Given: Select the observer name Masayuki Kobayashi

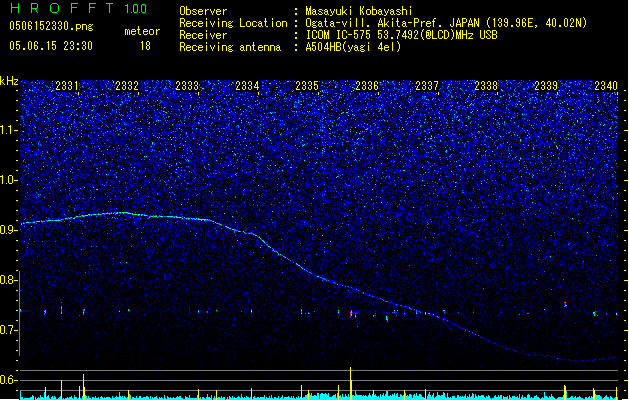Looking at the screenshot, I should (x=359, y=11).
